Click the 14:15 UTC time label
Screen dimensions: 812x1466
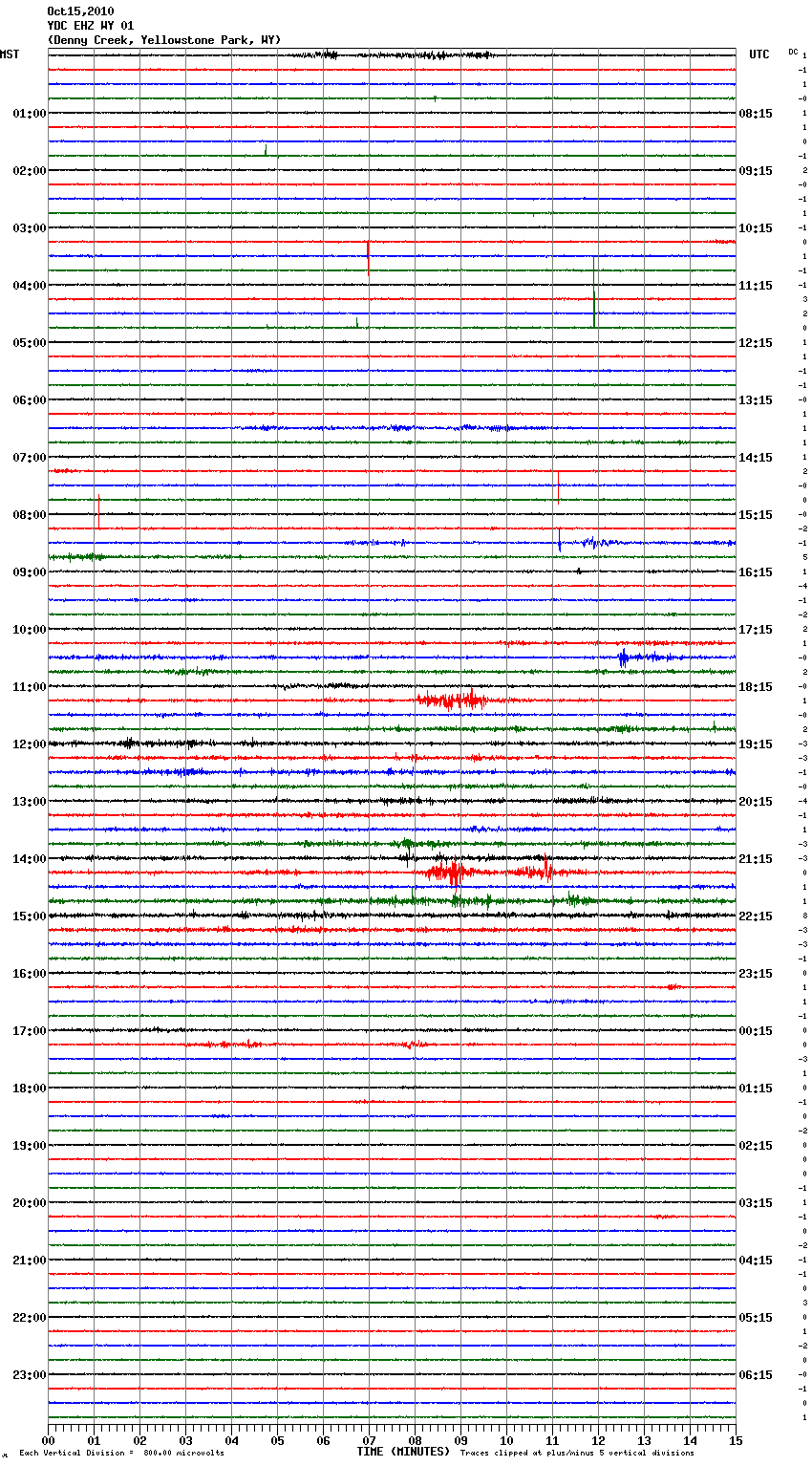pos(756,458)
